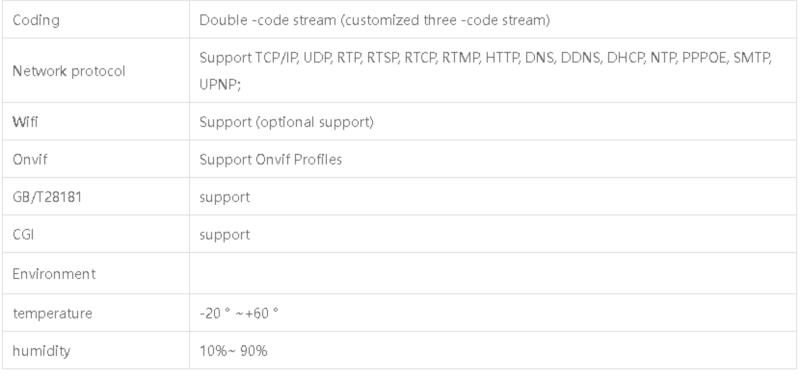
Task: Click the Coding row label
Action: 36,20
